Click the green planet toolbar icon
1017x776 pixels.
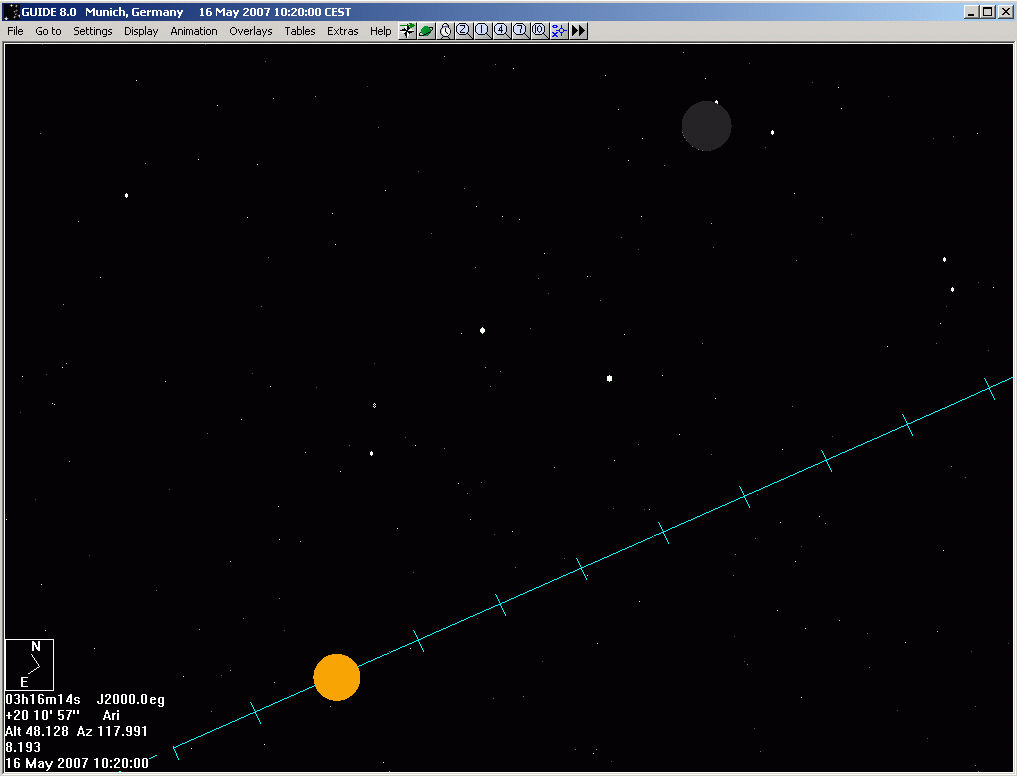pyautogui.click(x=426, y=31)
